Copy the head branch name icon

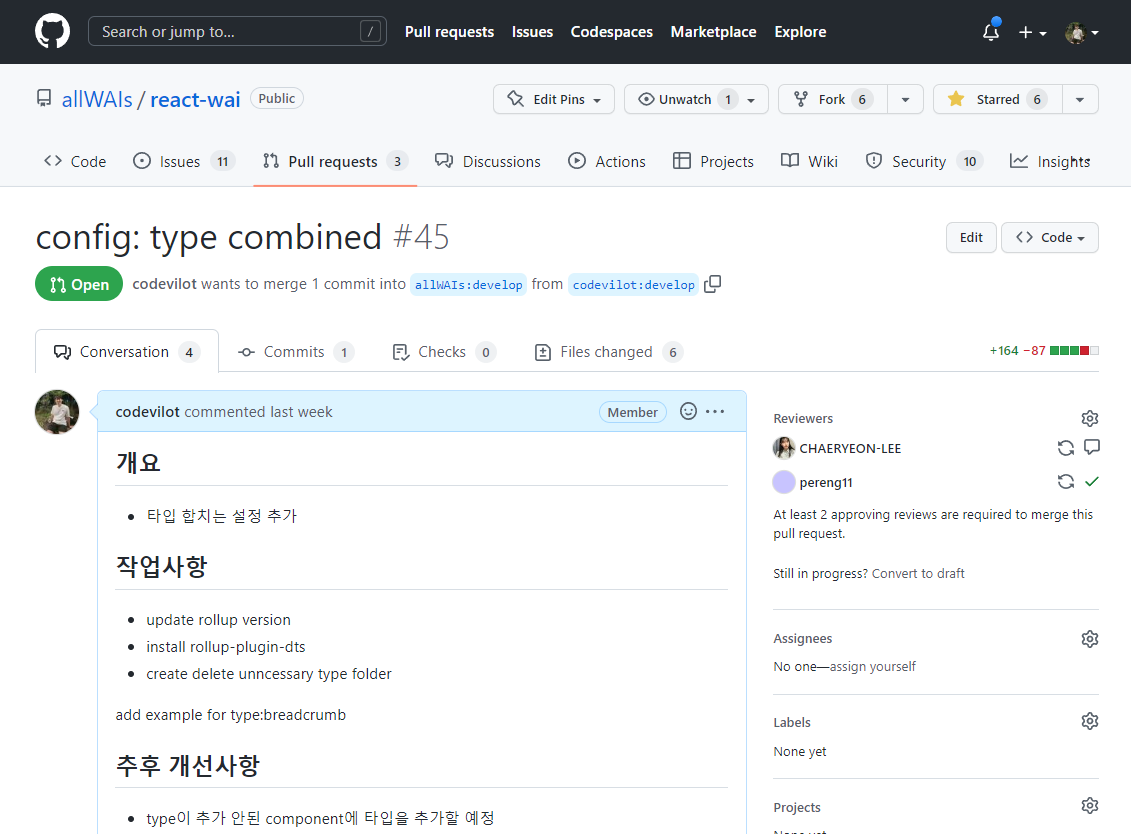pos(713,284)
